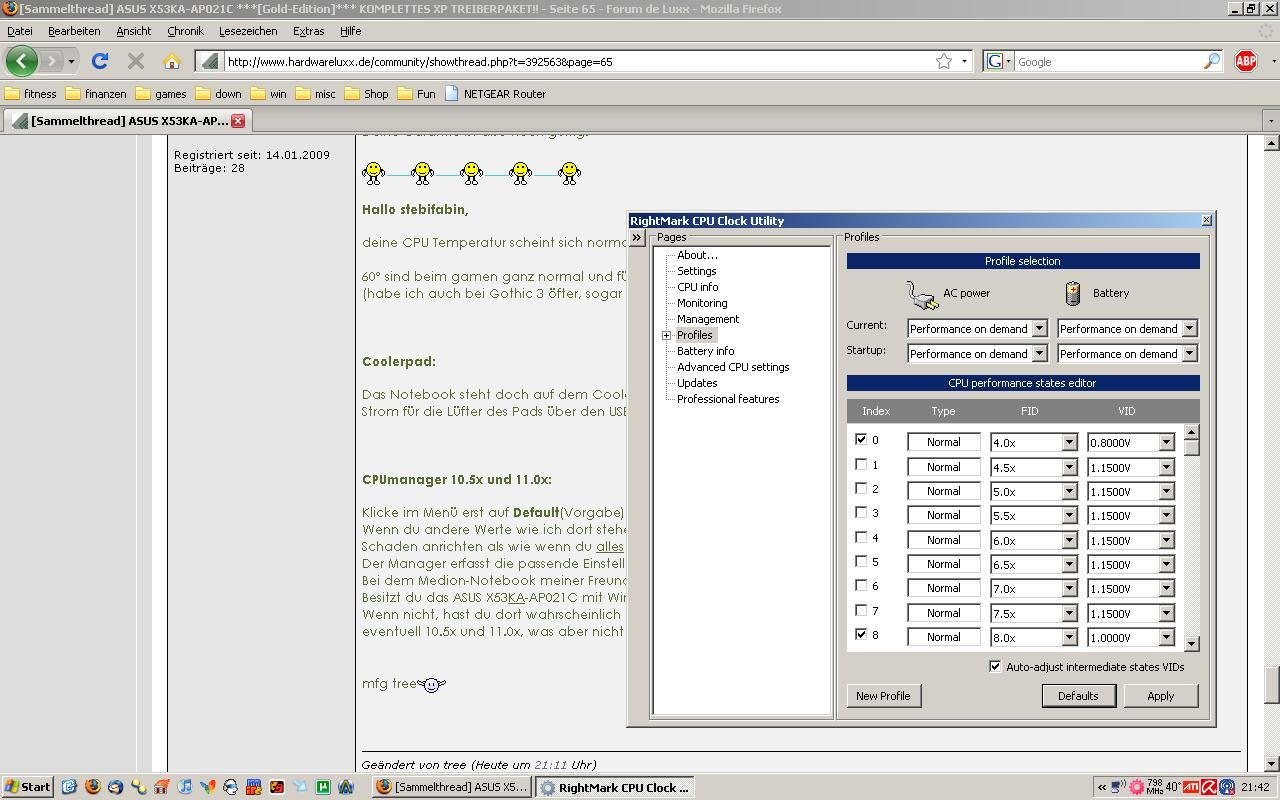Enable performance state index 4 checkbox
This screenshot has height=800, width=1280.
pyautogui.click(x=861, y=537)
